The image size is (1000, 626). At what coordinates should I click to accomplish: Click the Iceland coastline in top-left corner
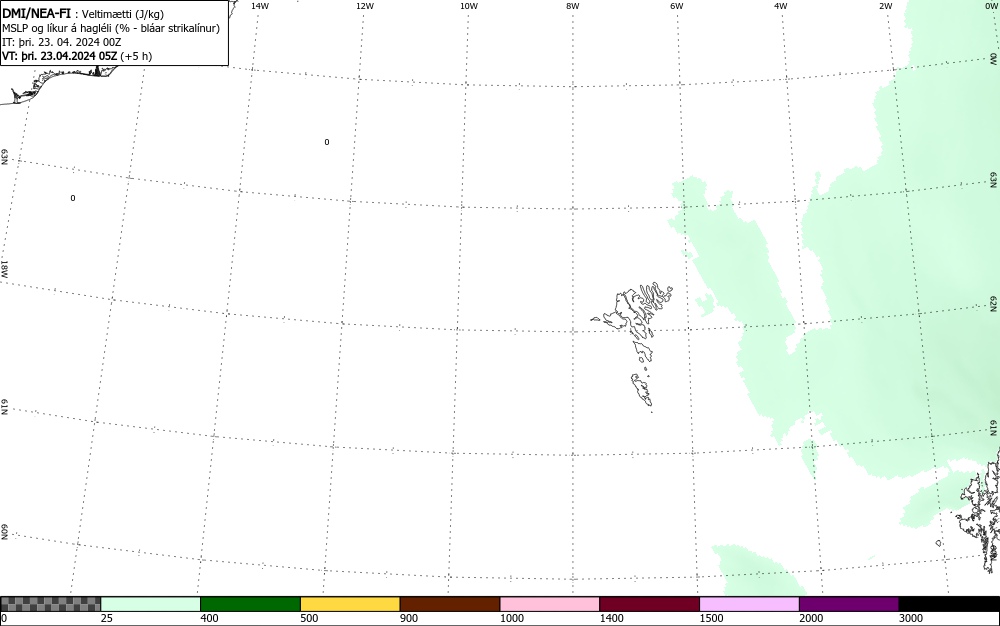(x=57, y=83)
